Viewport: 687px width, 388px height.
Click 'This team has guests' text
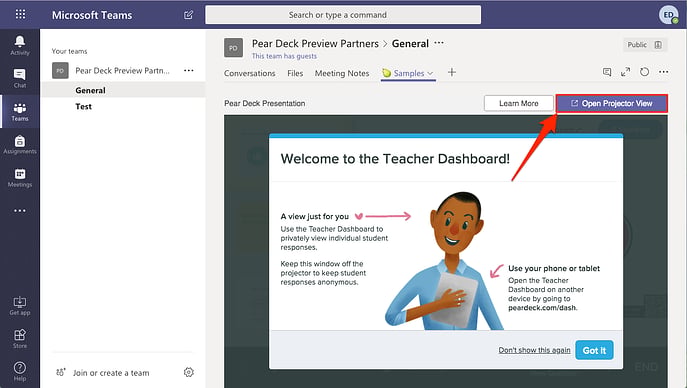[284, 56]
